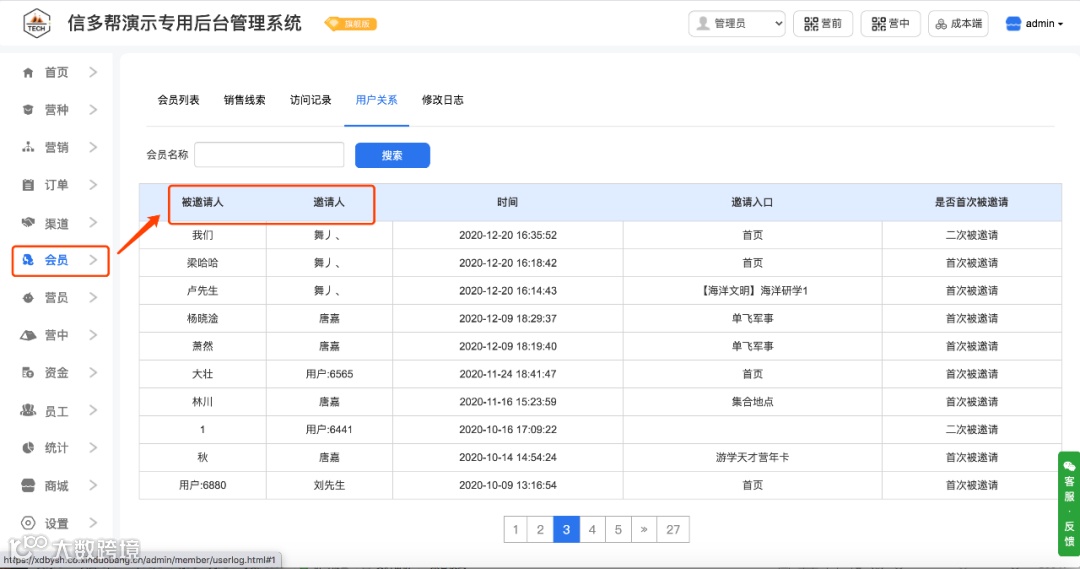Viewport: 1080px width, 569px height.
Task: Switch to the 修改日志 tab
Action: coord(442,100)
